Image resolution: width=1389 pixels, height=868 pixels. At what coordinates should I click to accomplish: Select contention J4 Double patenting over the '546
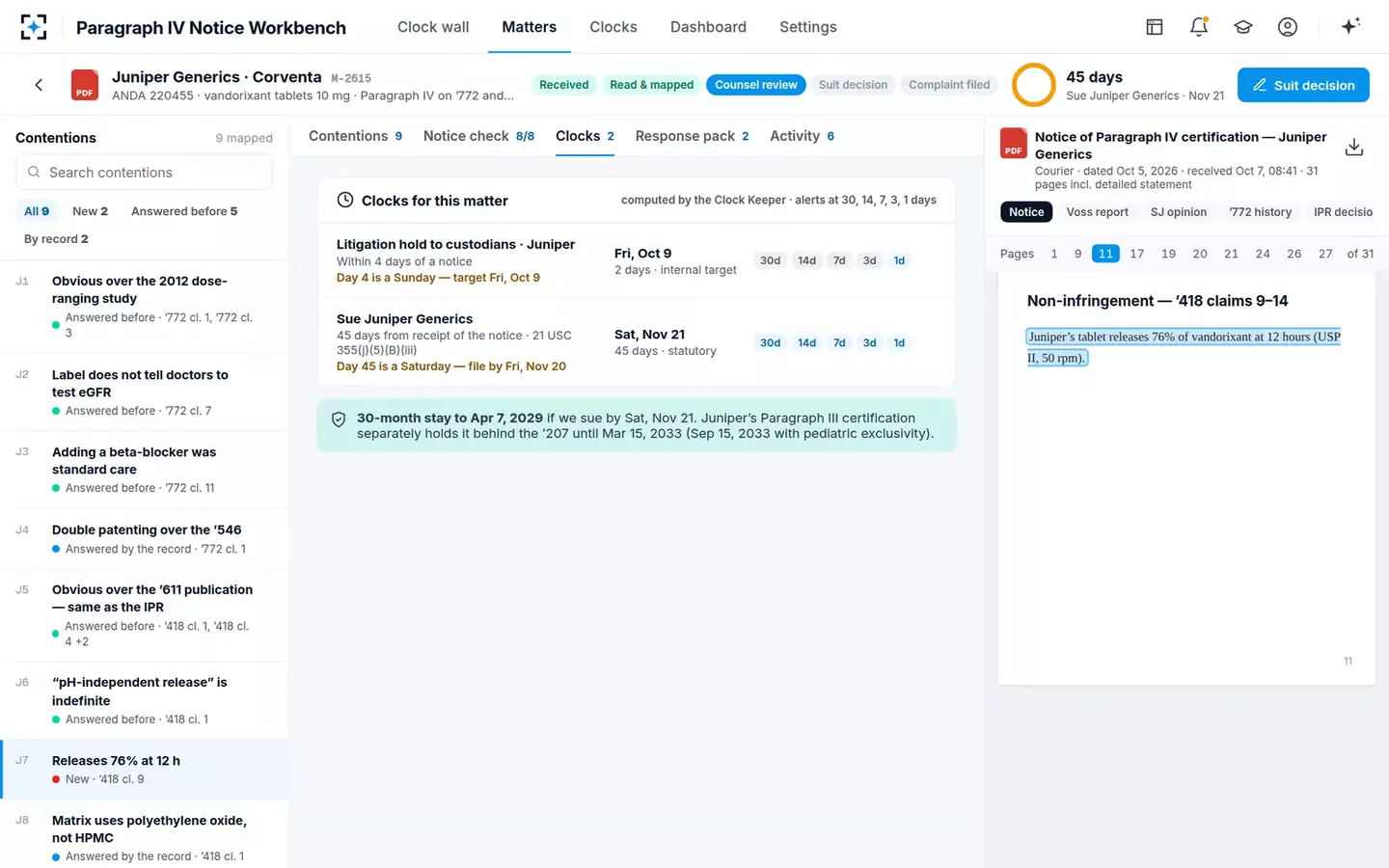pos(145,539)
